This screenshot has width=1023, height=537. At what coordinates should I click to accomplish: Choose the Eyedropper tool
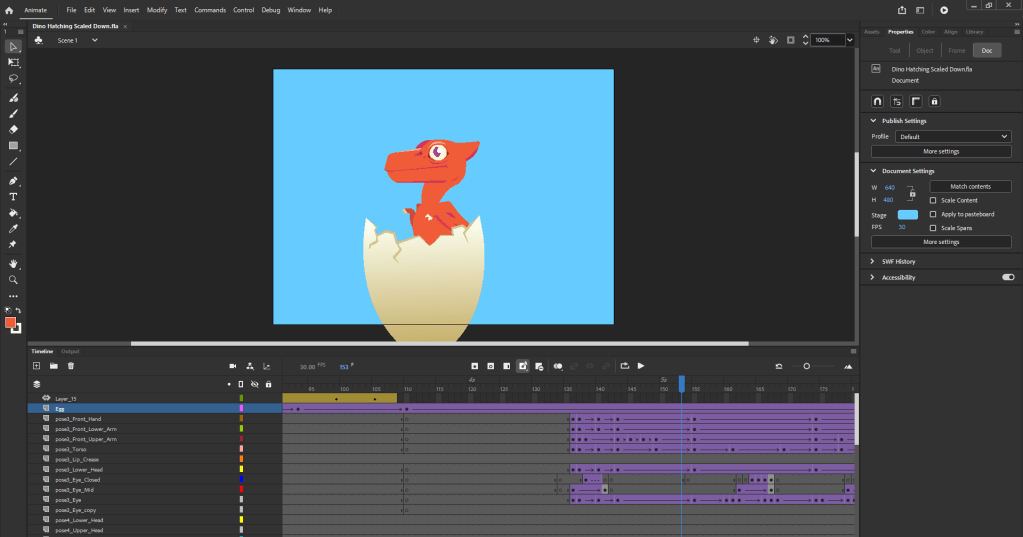[x=14, y=229]
